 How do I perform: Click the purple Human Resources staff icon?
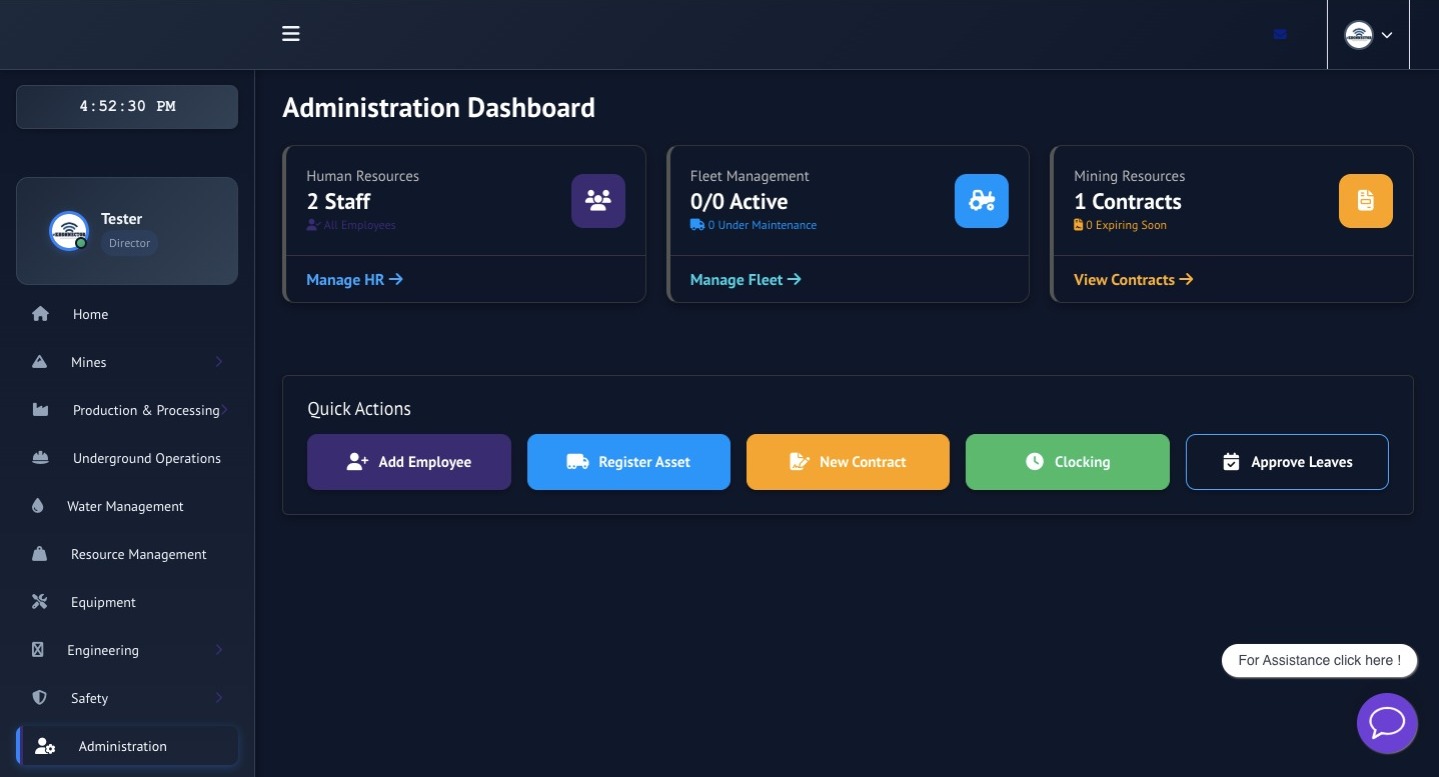point(597,200)
